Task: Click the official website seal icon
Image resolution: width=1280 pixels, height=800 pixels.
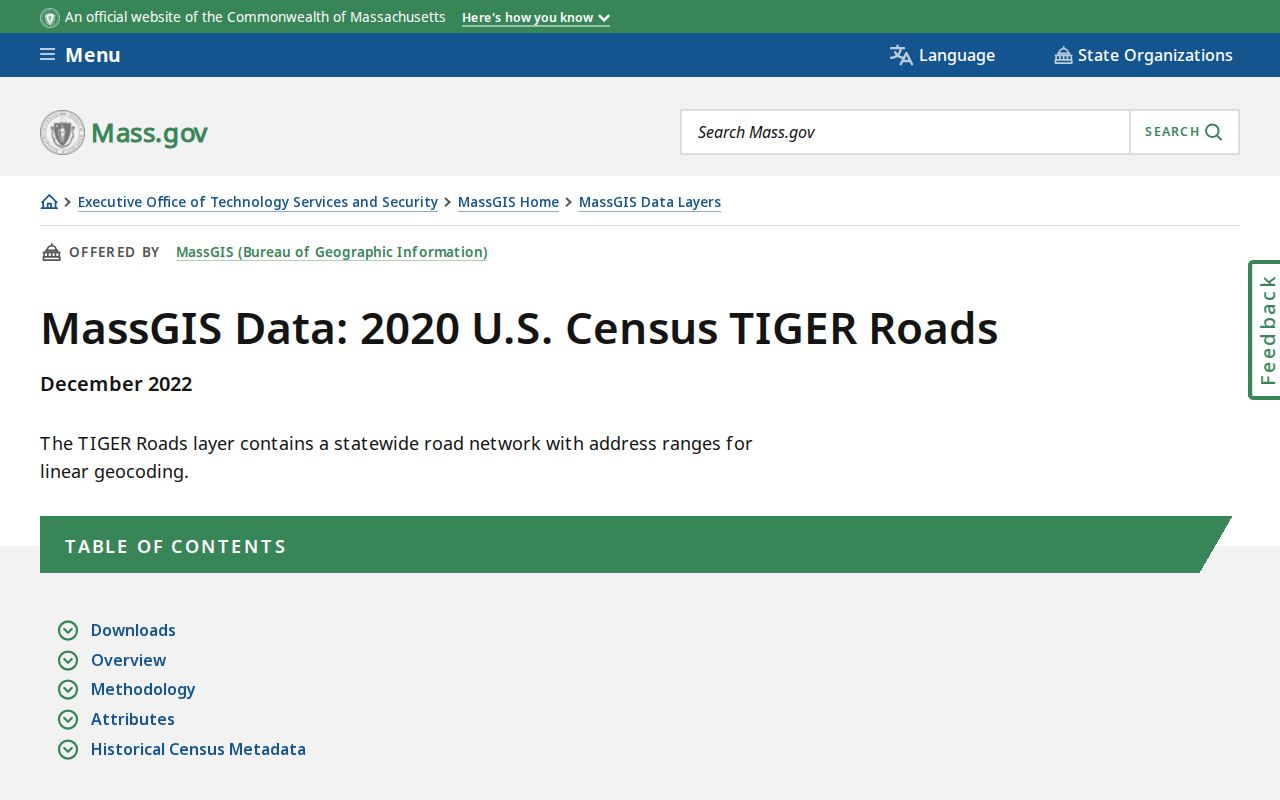Action: pos(50,17)
